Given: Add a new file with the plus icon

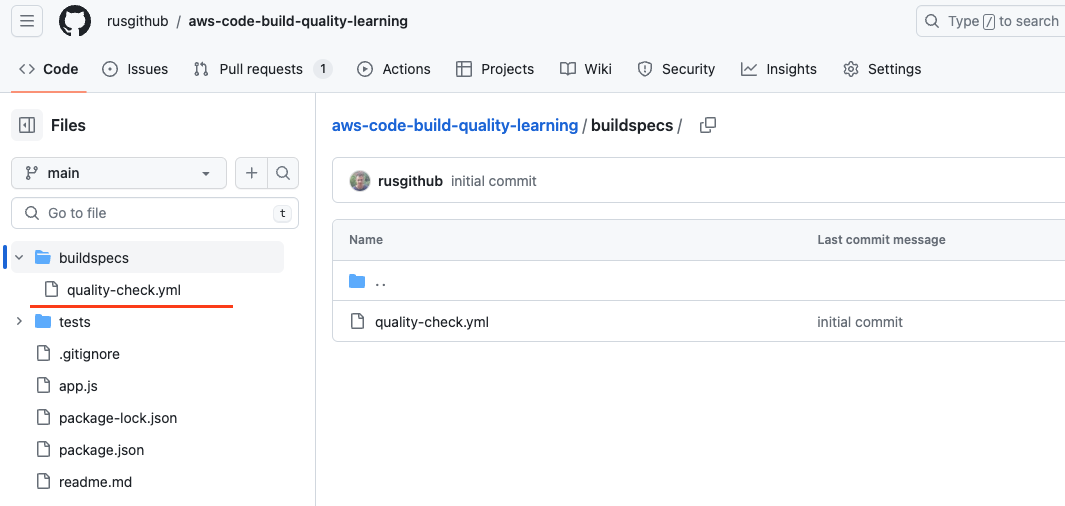Looking at the screenshot, I should 251,173.
